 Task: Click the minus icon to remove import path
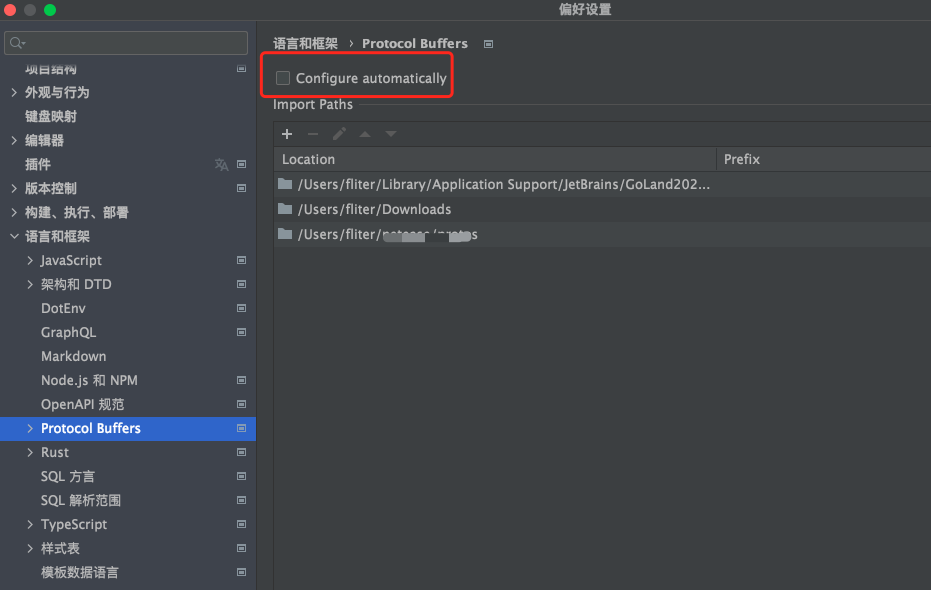coord(313,134)
